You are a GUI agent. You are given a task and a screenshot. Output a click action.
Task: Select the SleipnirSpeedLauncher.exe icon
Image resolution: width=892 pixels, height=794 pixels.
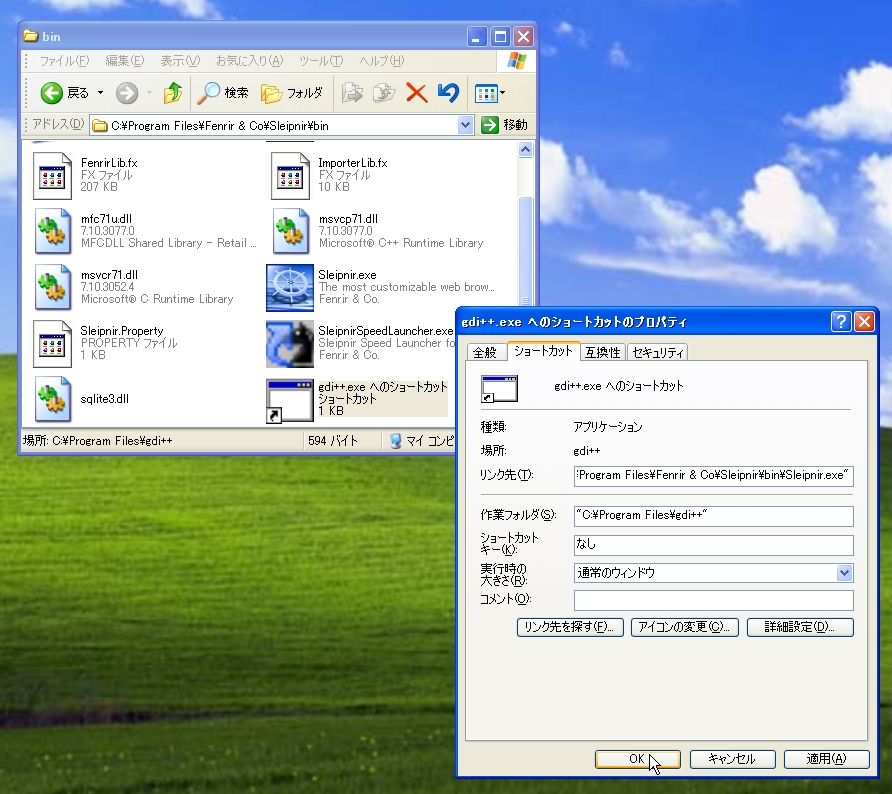290,344
